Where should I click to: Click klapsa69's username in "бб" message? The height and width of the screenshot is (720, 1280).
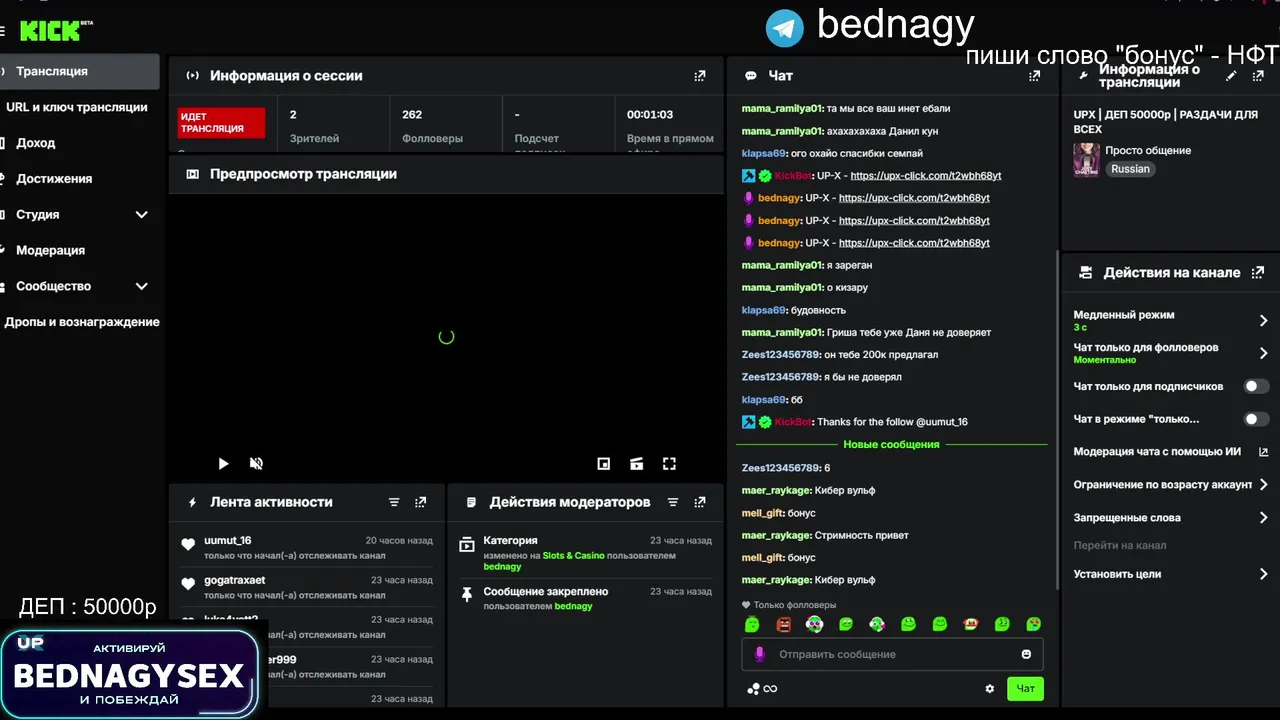(764, 400)
